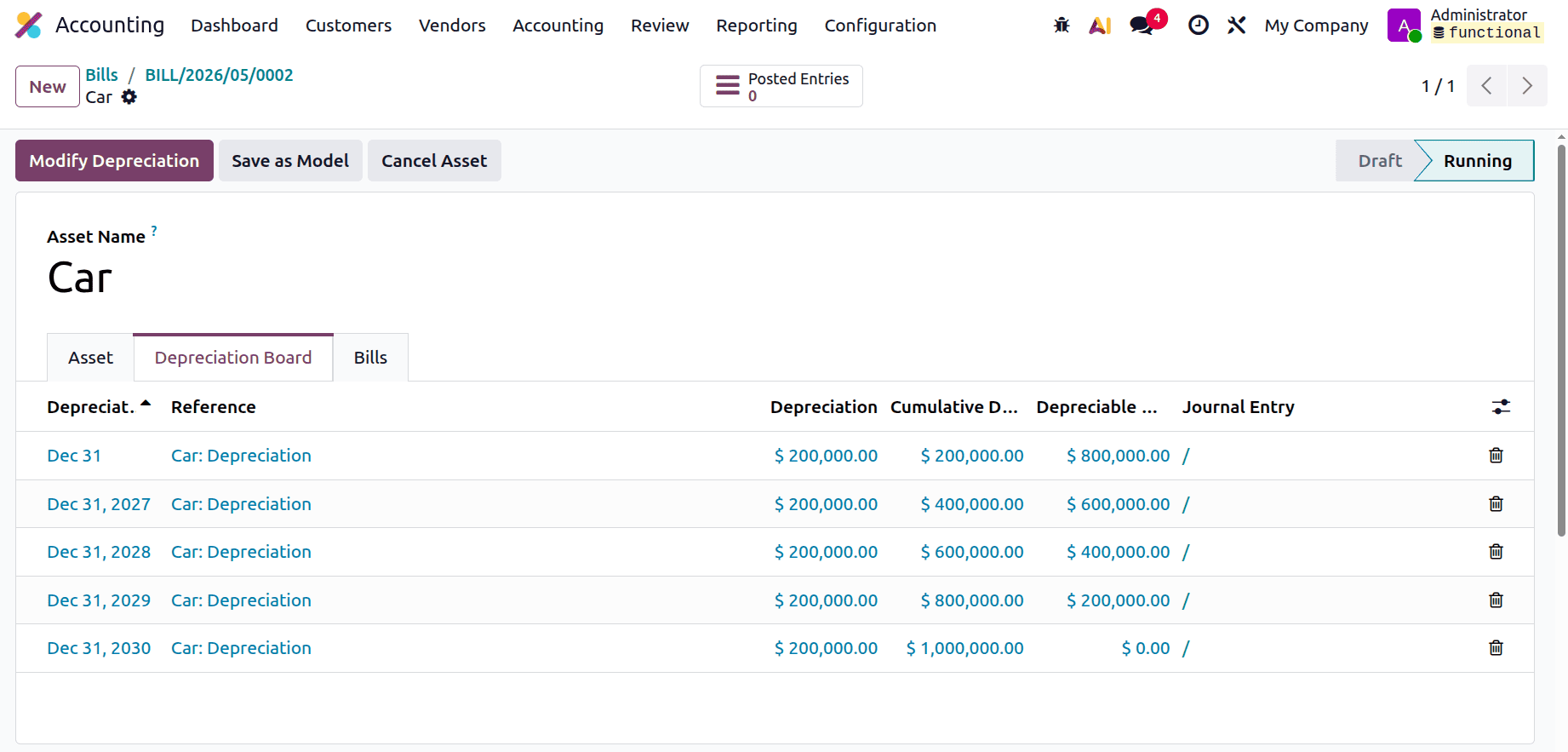The height and width of the screenshot is (752, 1568).
Task: Open the Dashboard menu
Action: click(x=234, y=26)
